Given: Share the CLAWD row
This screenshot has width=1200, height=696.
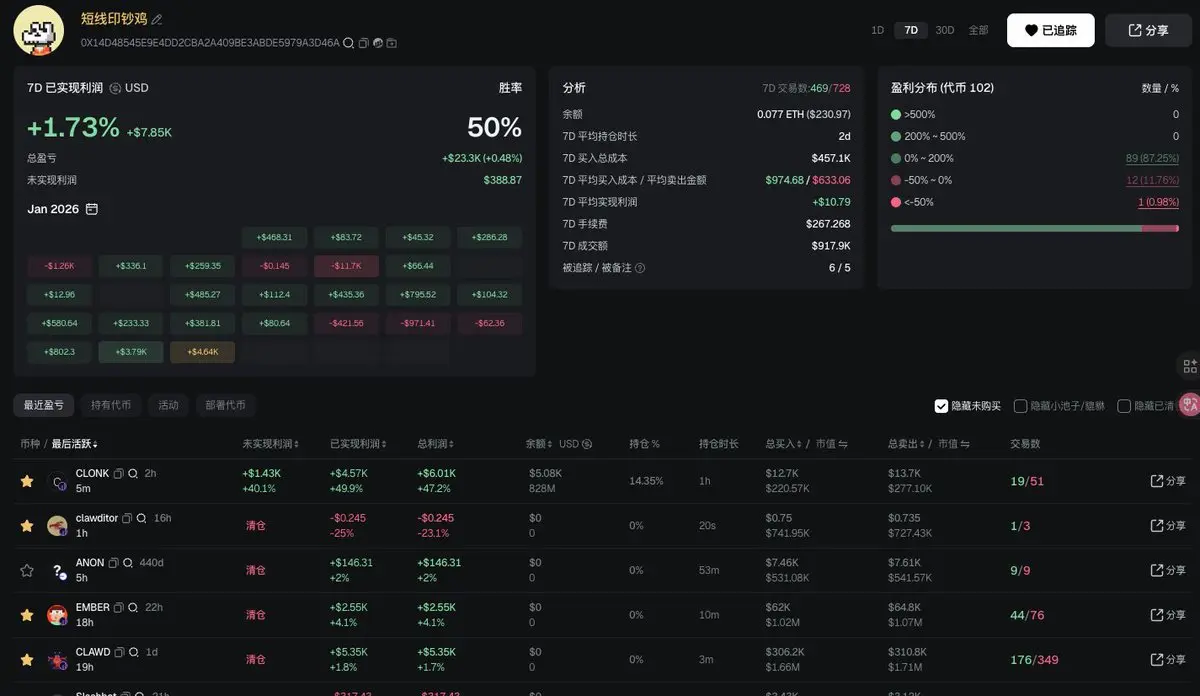Looking at the screenshot, I should click(x=1168, y=659).
